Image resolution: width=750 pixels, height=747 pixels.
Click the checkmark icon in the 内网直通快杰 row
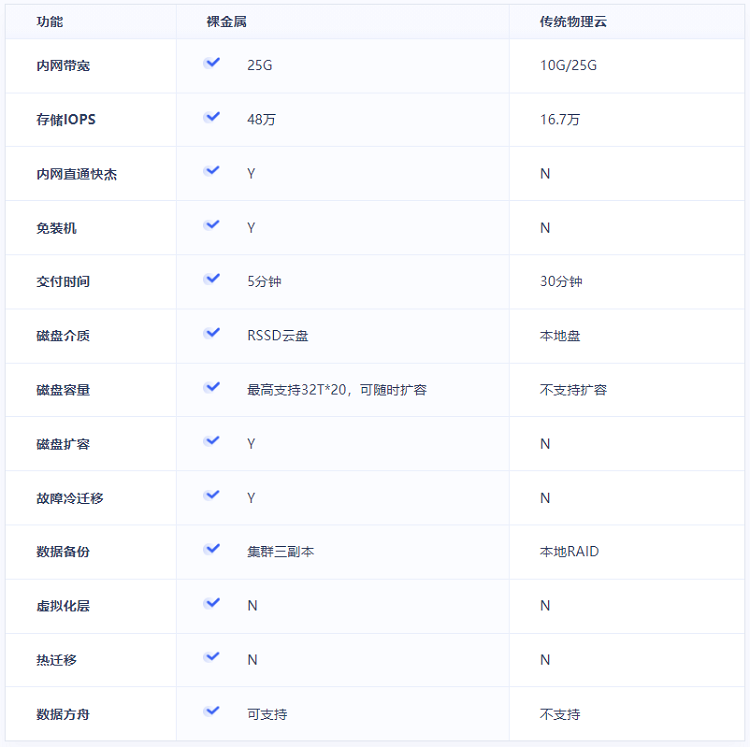coord(211,171)
